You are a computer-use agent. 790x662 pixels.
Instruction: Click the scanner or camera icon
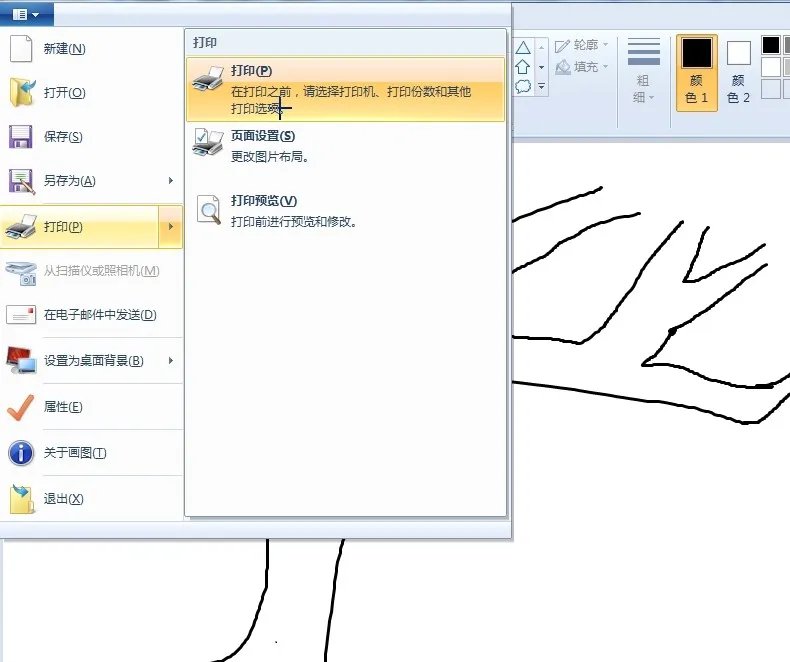pyautogui.click(x=21, y=273)
